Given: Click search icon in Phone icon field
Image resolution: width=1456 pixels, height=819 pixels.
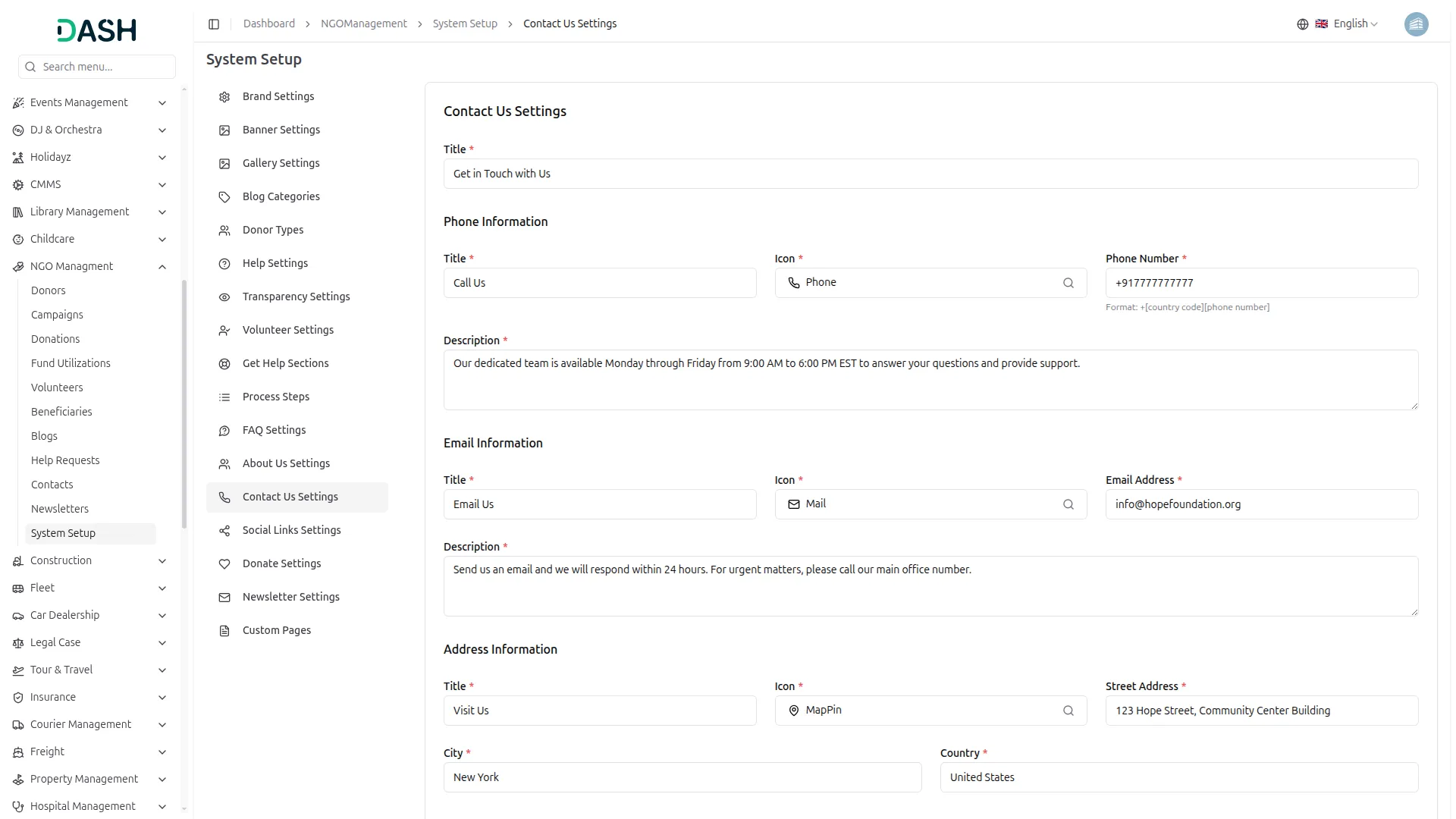Looking at the screenshot, I should click(x=1068, y=283).
